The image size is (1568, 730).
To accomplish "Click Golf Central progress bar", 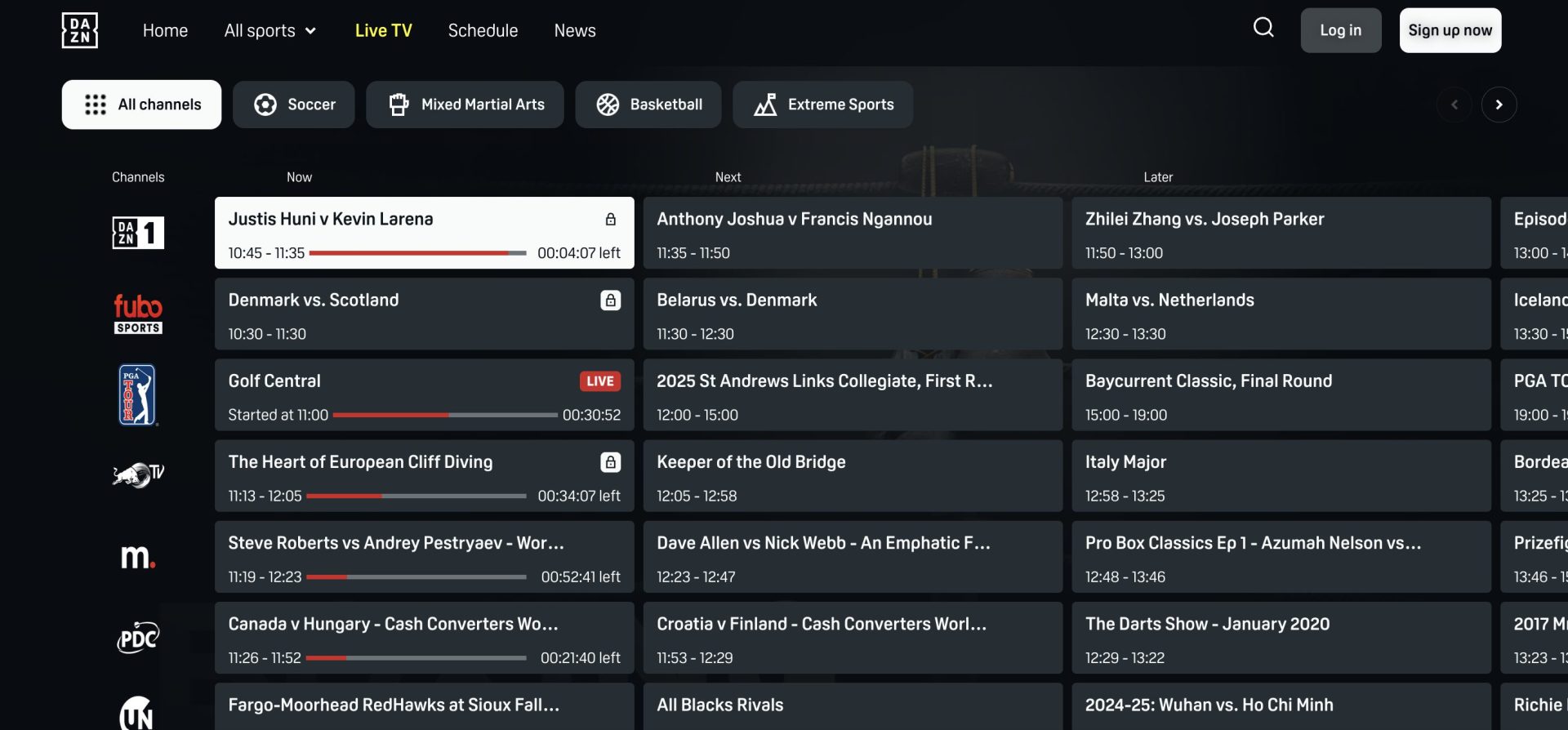I will coord(445,415).
